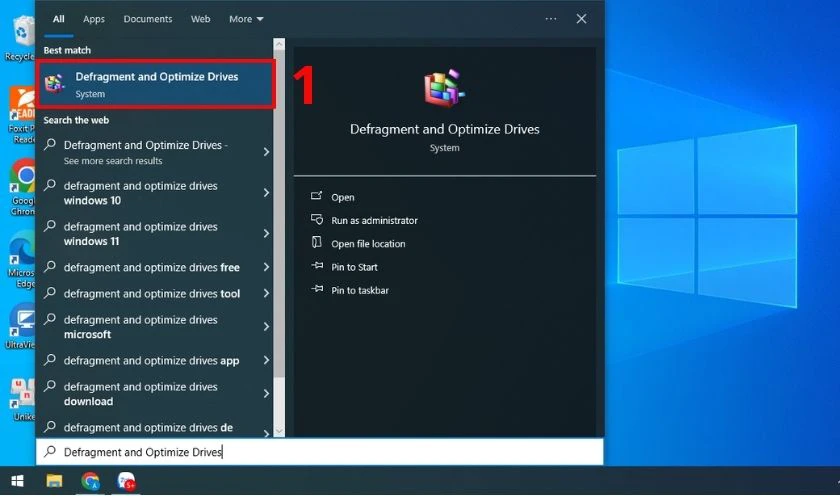840x500 pixels.
Task: Click the Pin to taskbar pin icon
Action: point(317,289)
